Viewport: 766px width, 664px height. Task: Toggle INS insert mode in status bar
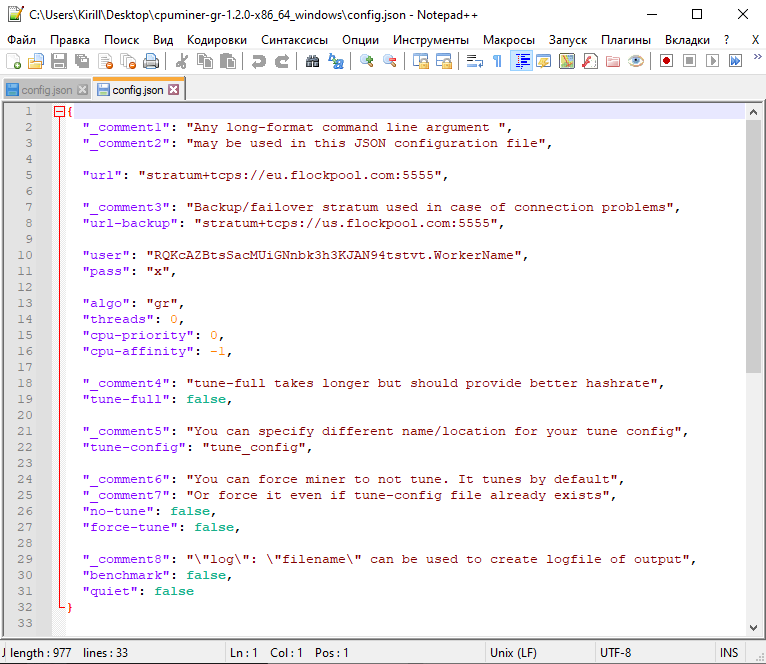pos(729,653)
